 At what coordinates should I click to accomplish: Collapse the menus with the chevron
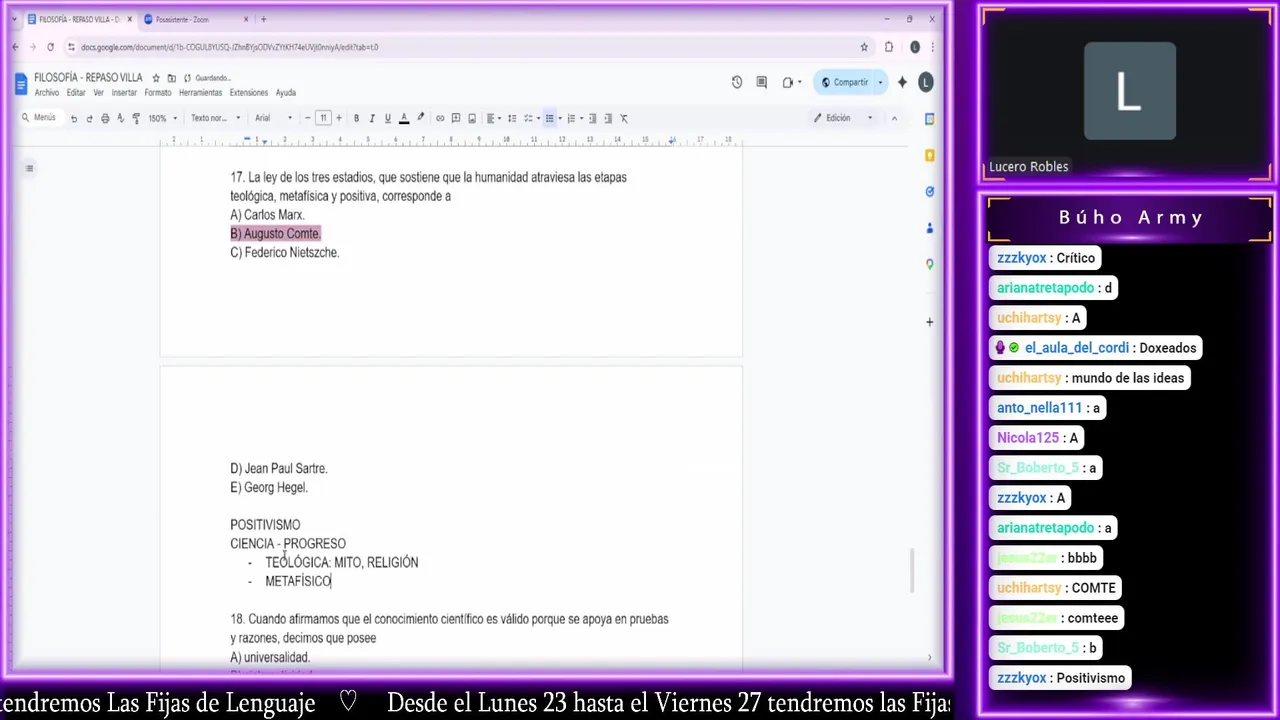[894, 118]
